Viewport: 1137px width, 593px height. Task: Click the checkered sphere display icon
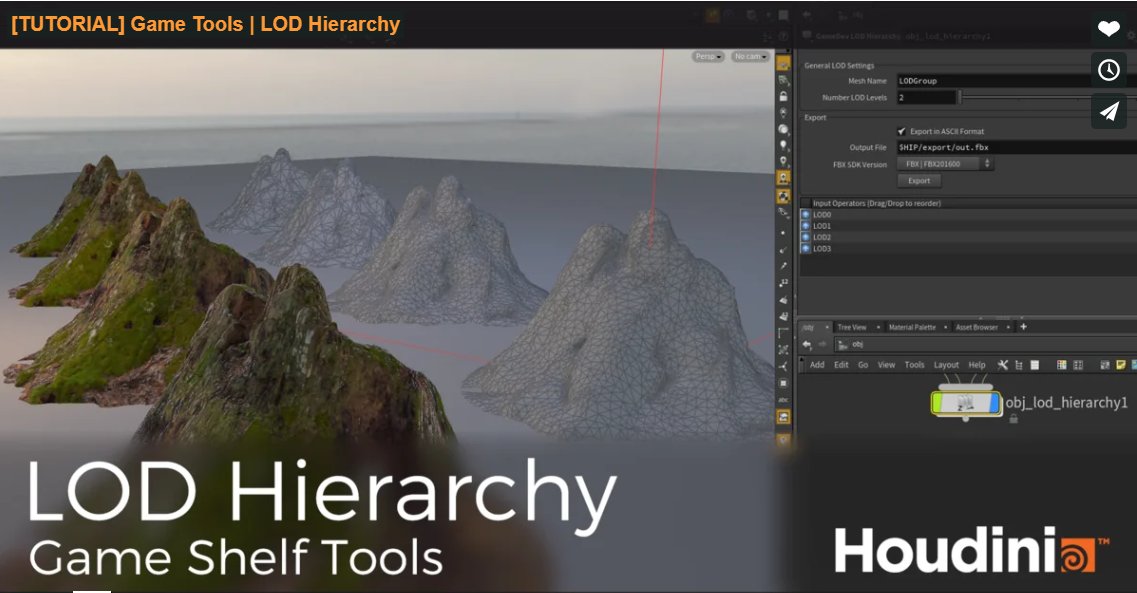783,196
